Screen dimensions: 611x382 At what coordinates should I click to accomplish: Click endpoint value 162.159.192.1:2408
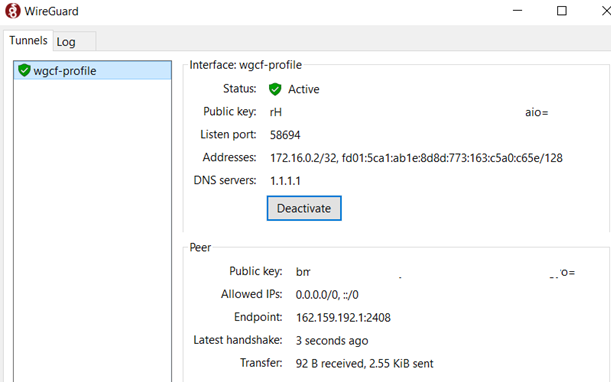[343, 318]
